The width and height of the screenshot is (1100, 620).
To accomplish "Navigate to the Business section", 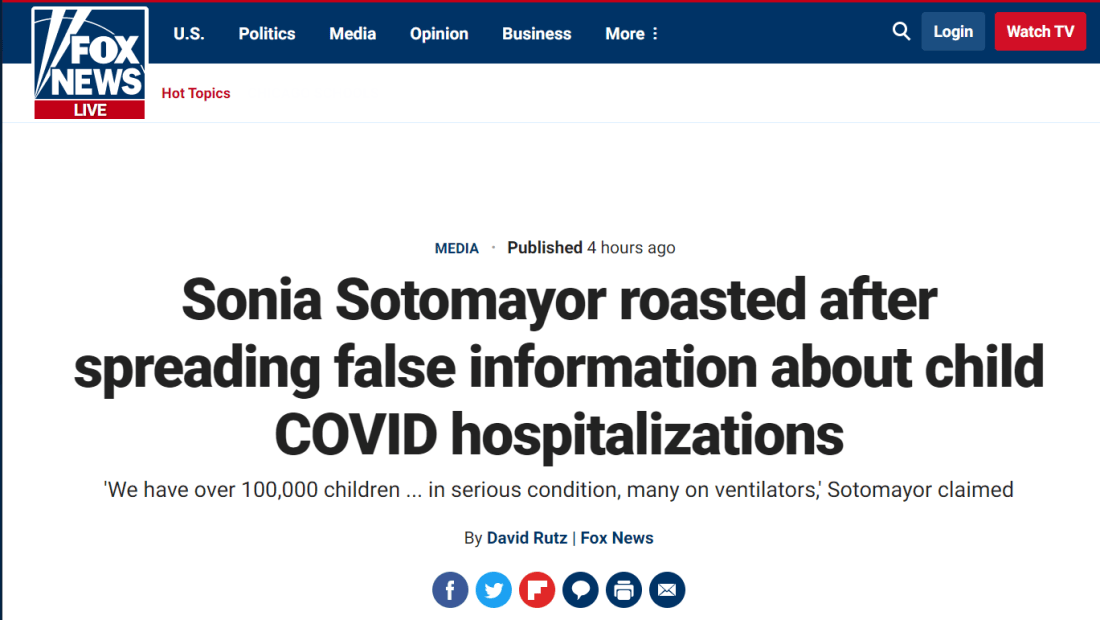I will click(537, 34).
